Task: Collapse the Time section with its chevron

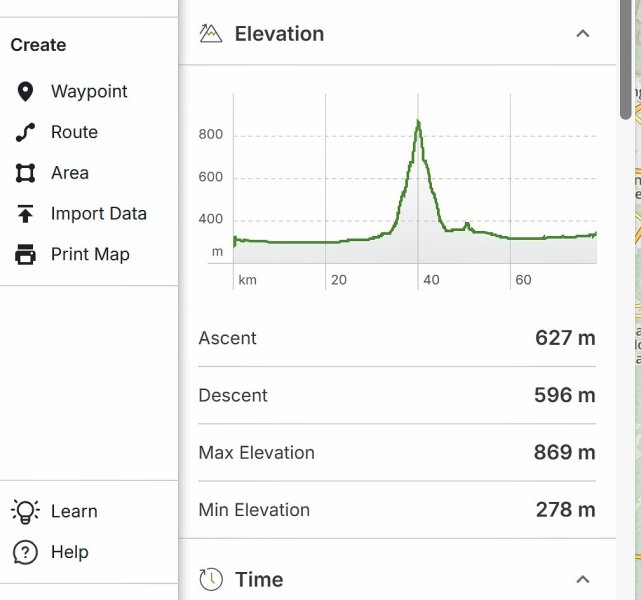Action: 583,579
